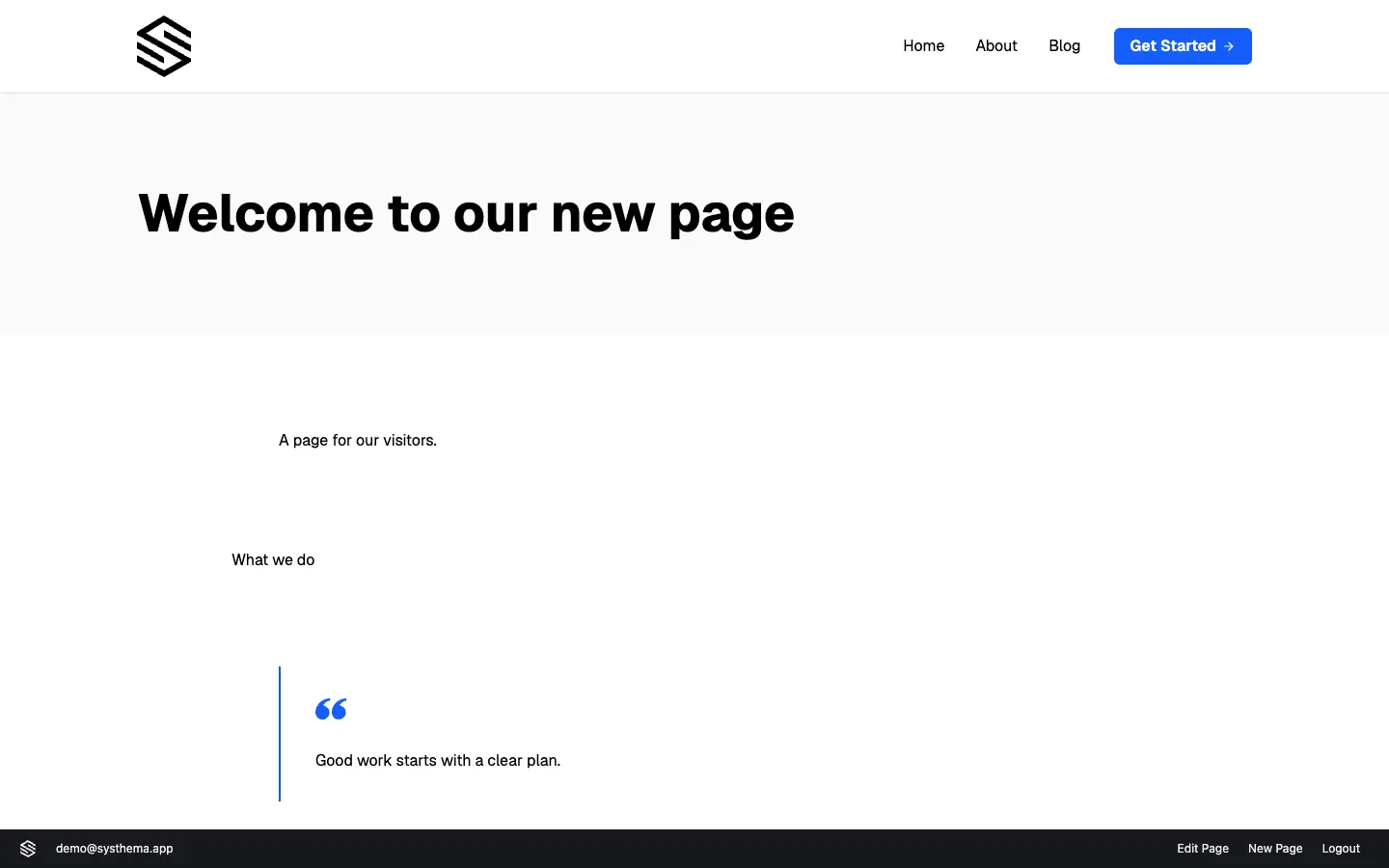Select the heading 'Welcome to our new page'
Screen dimensions: 1389x868
point(466,213)
